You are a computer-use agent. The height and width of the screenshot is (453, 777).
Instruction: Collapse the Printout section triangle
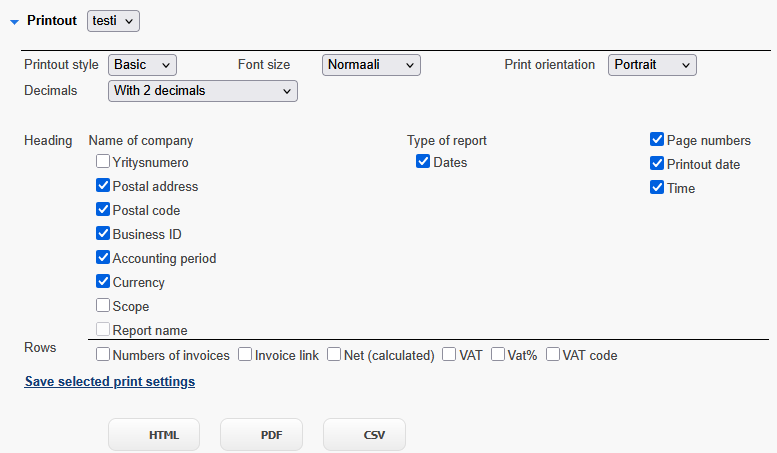[15, 22]
